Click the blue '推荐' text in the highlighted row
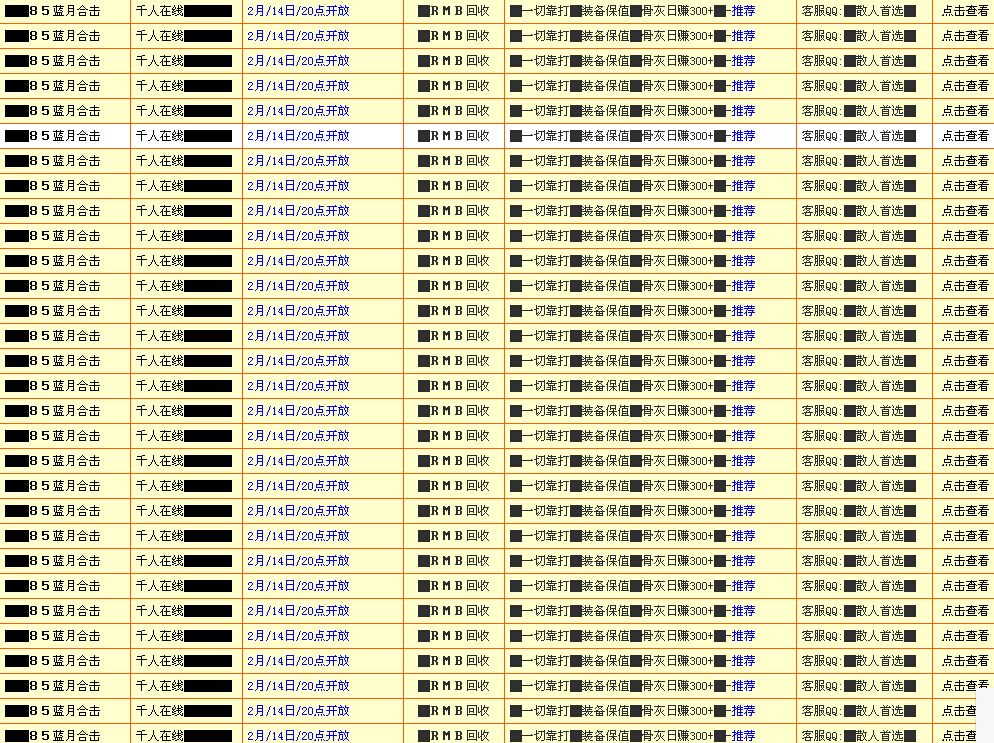 pos(742,136)
